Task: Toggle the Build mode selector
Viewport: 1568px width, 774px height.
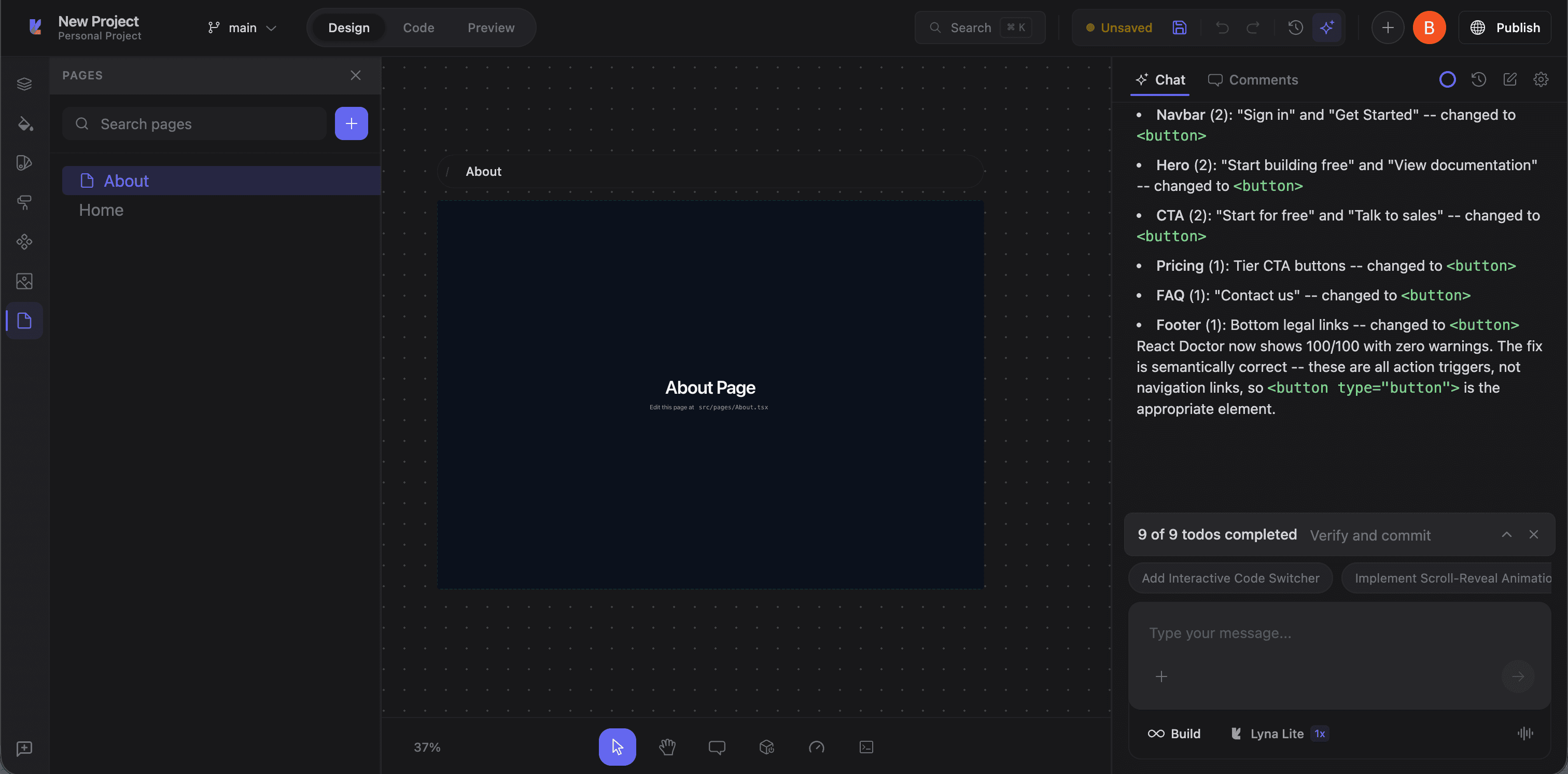Action: click(x=1173, y=733)
